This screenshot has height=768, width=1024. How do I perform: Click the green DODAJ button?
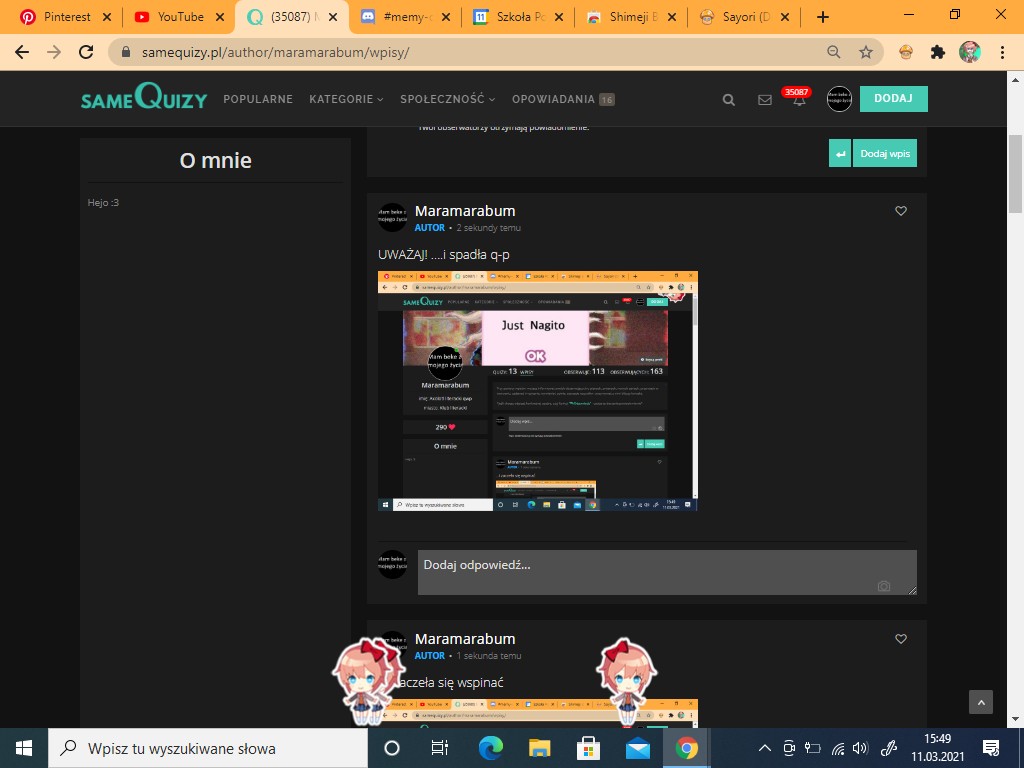click(893, 98)
